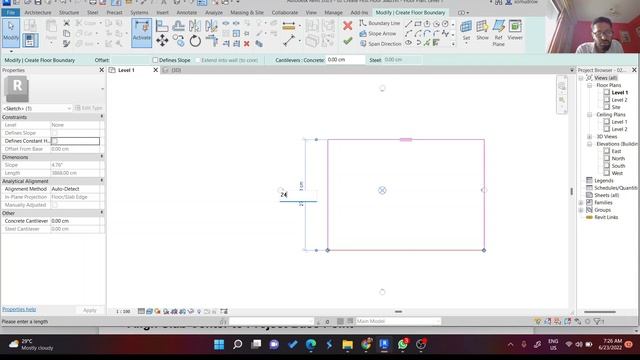Toggle Extend into wall (to core) checkbox
Image resolution: width=640 pixels, height=360 pixels.
(x=198, y=60)
